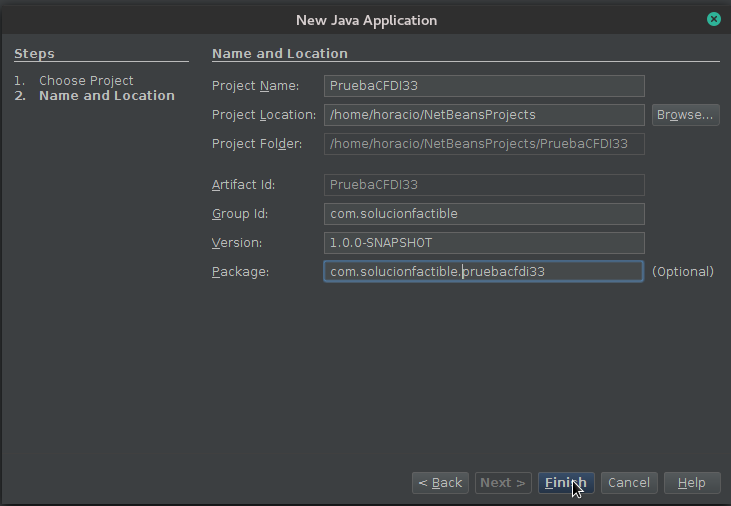This screenshot has height=506, width=731.
Task: Click the read-only Project Folder field
Action: click(484, 144)
